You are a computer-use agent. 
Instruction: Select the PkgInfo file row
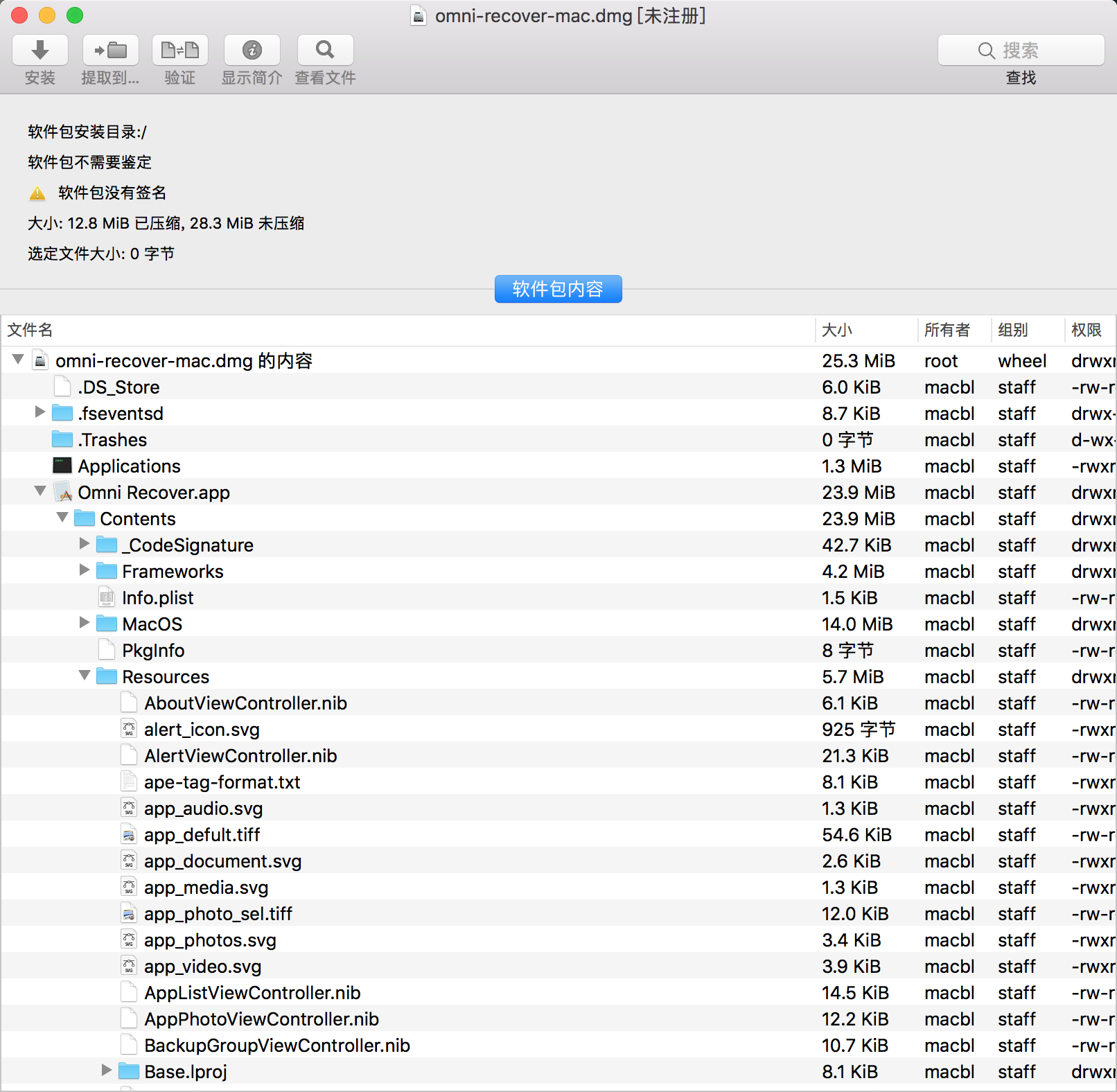[558, 650]
